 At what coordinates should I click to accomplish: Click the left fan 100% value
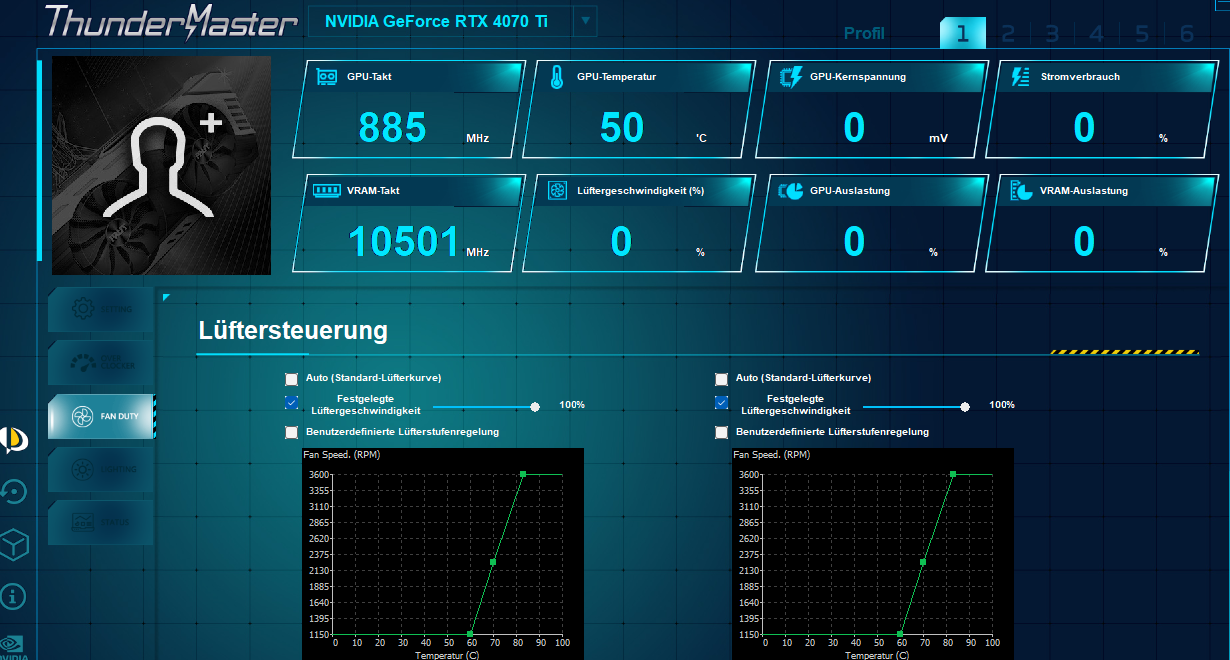[x=572, y=405]
